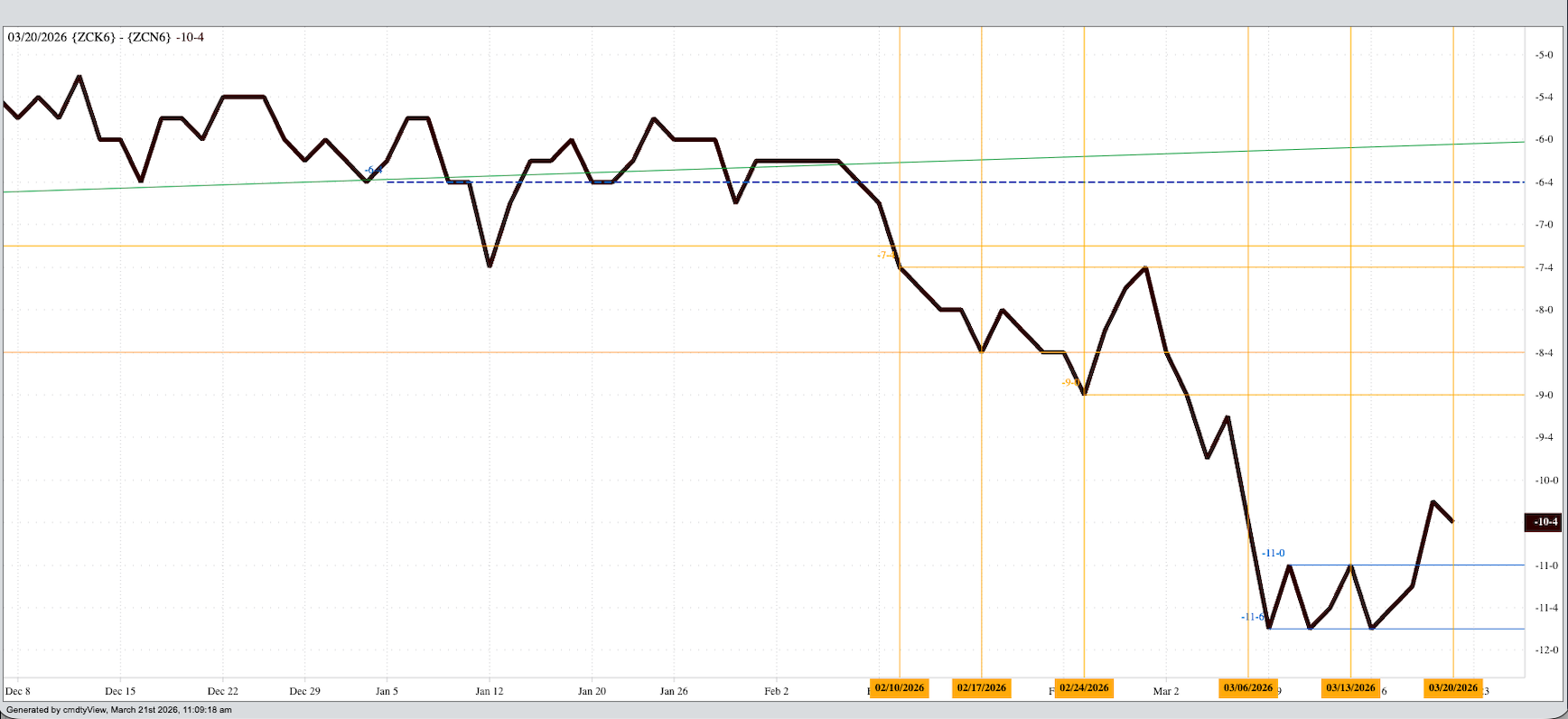Select the -5-0 y-axis price label
1568x719 pixels.
[1545, 55]
